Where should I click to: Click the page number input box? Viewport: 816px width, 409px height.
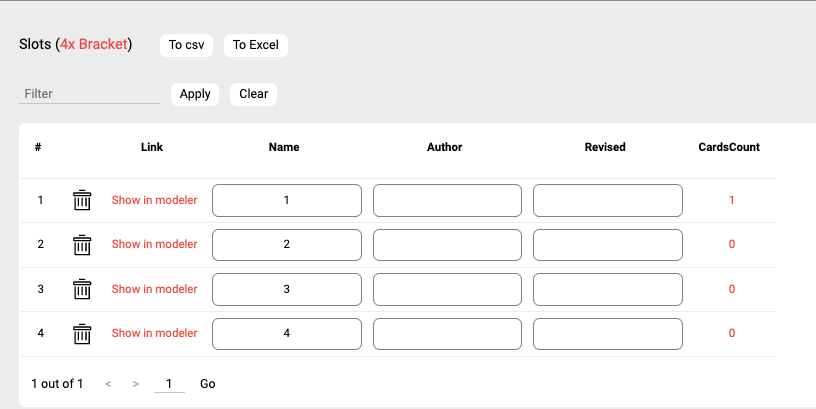[169, 384]
